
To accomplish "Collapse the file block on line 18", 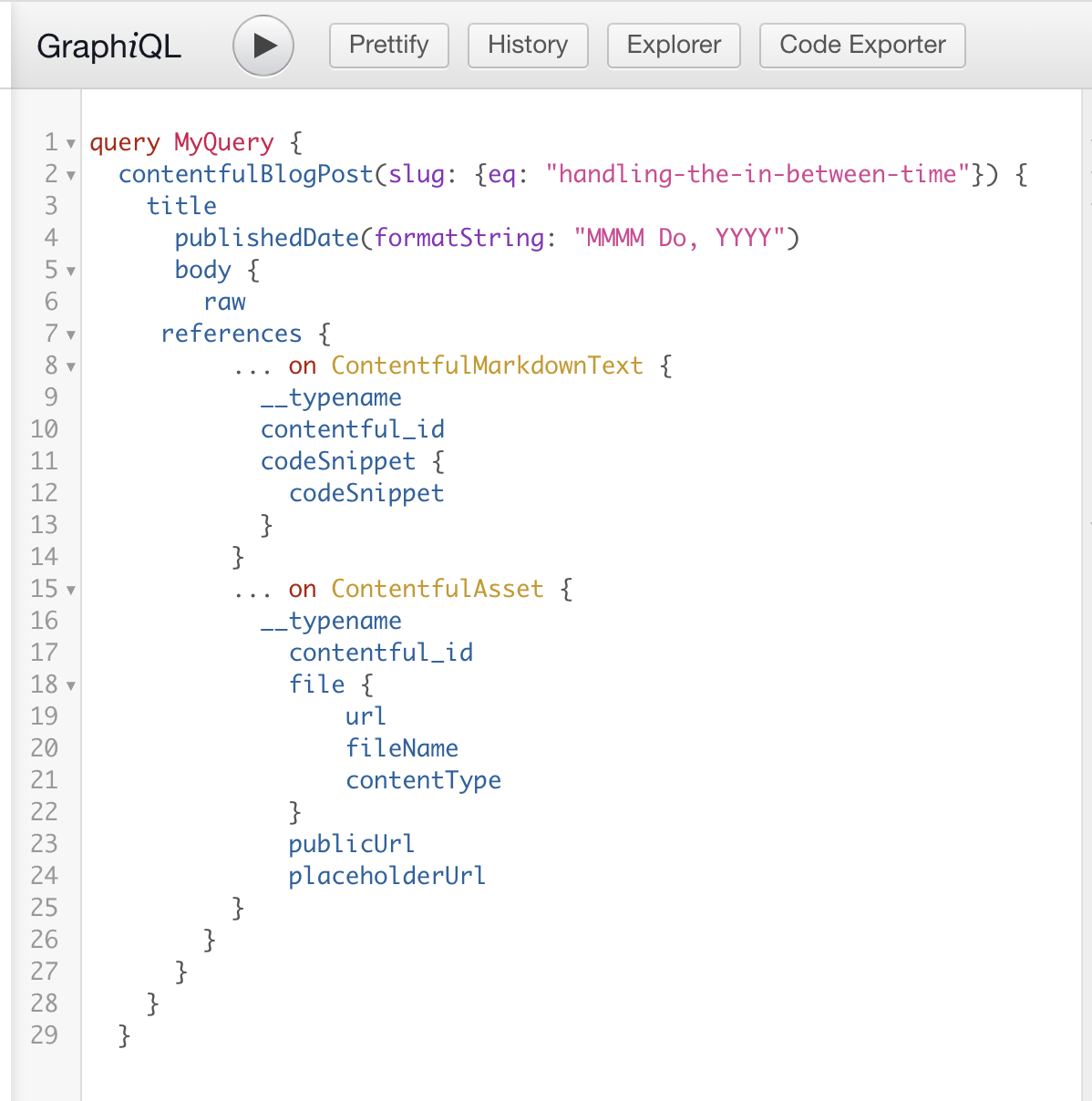I will 72,685.
